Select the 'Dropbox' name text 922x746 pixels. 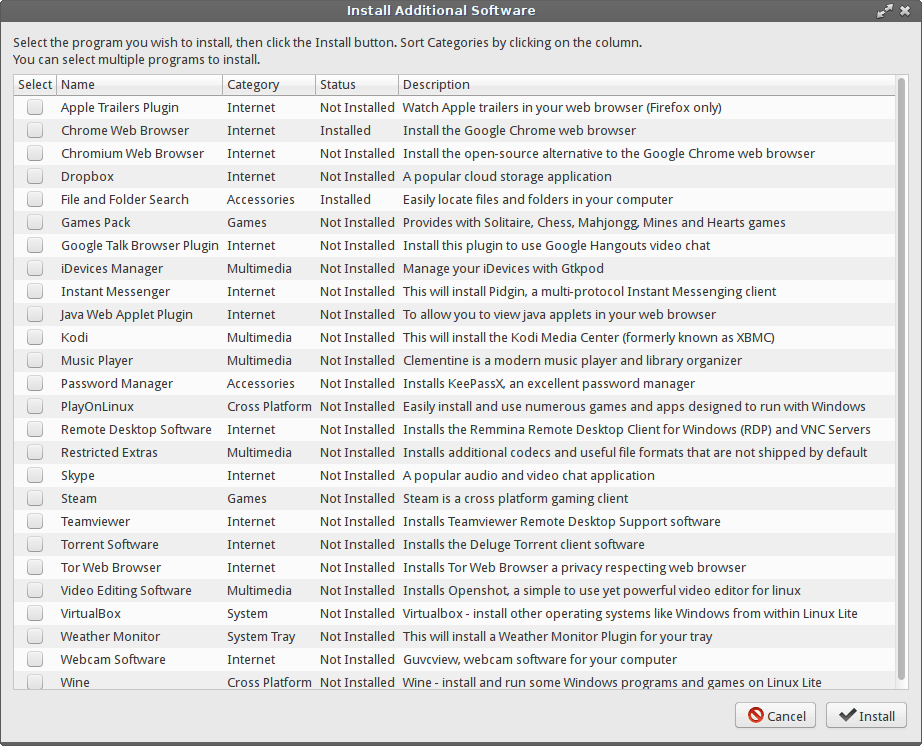click(87, 176)
